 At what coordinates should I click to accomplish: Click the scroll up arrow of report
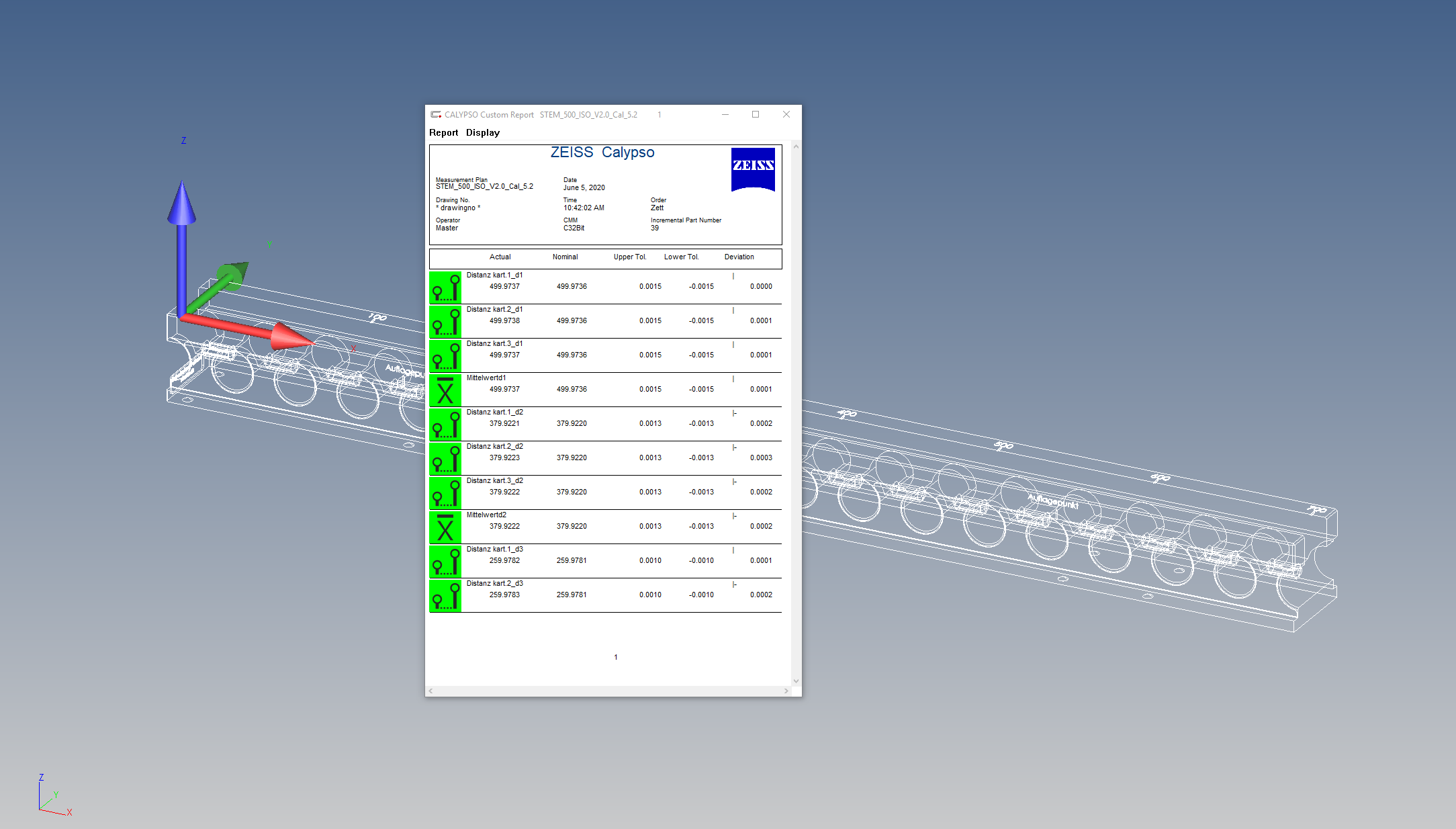(796, 146)
